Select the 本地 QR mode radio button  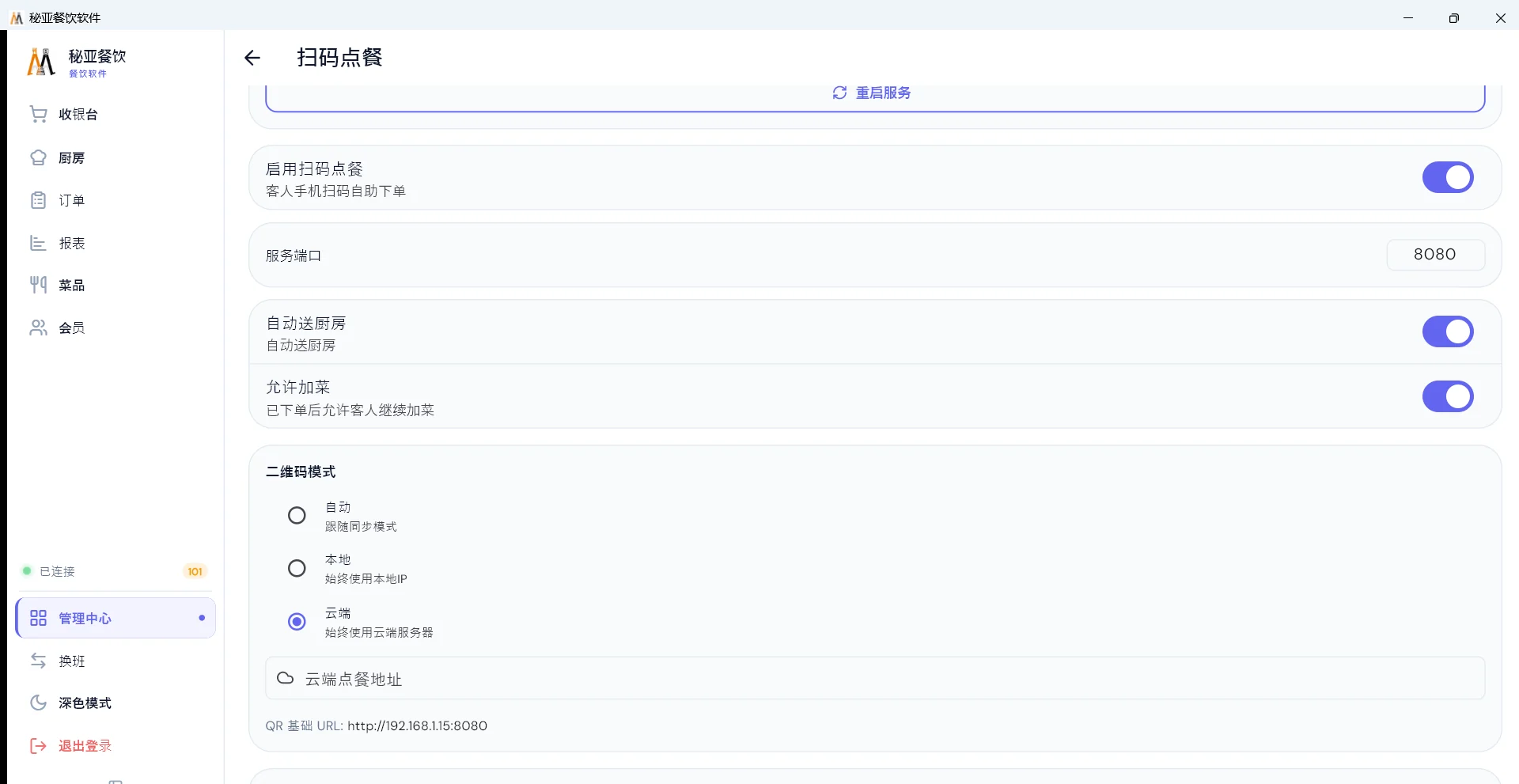297,568
